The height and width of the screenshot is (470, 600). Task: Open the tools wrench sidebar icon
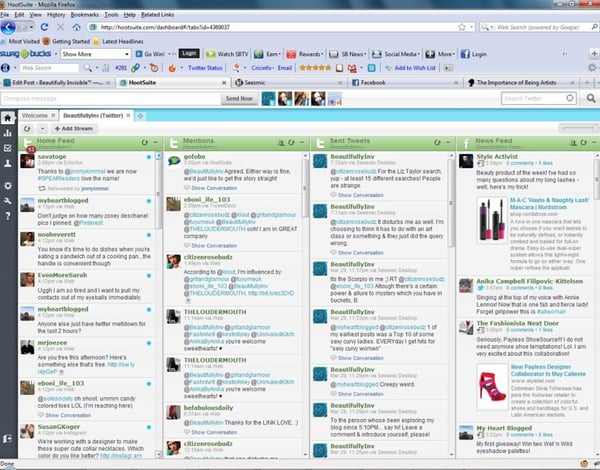click(8, 201)
